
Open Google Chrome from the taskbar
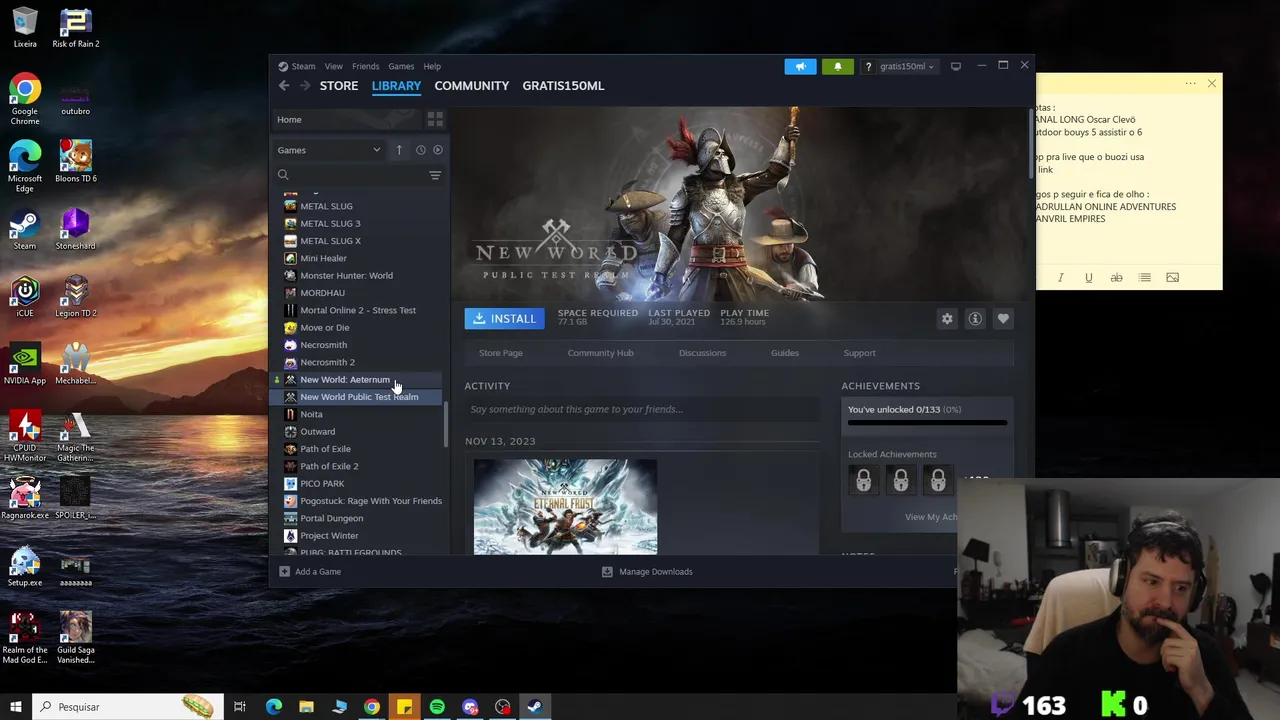pyautogui.click(x=372, y=707)
